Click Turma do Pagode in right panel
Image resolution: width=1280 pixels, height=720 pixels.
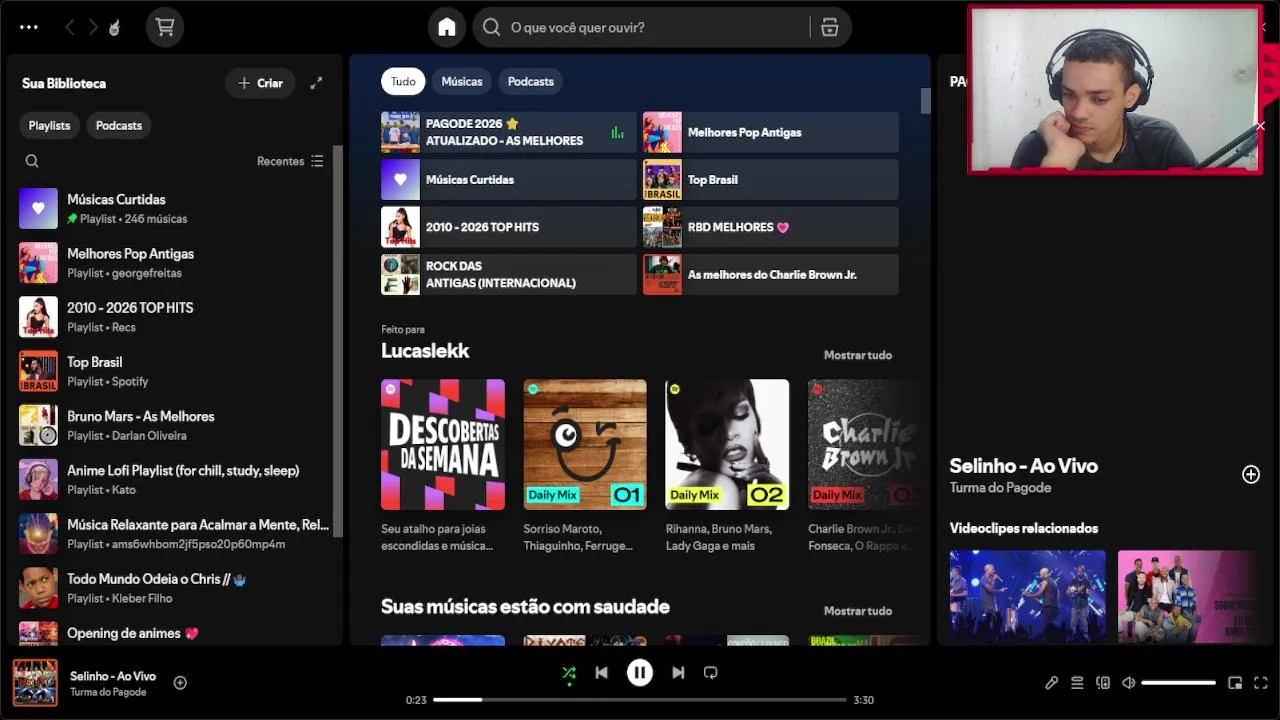[1000, 488]
